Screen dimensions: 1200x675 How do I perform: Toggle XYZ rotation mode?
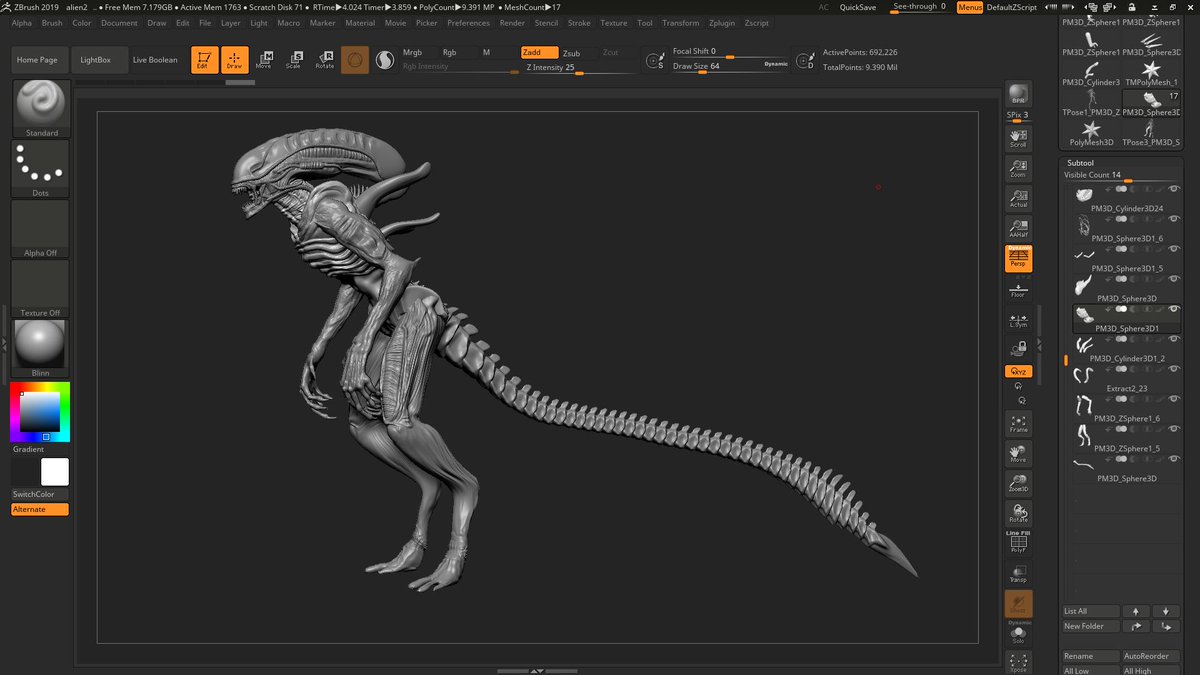[1018, 371]
